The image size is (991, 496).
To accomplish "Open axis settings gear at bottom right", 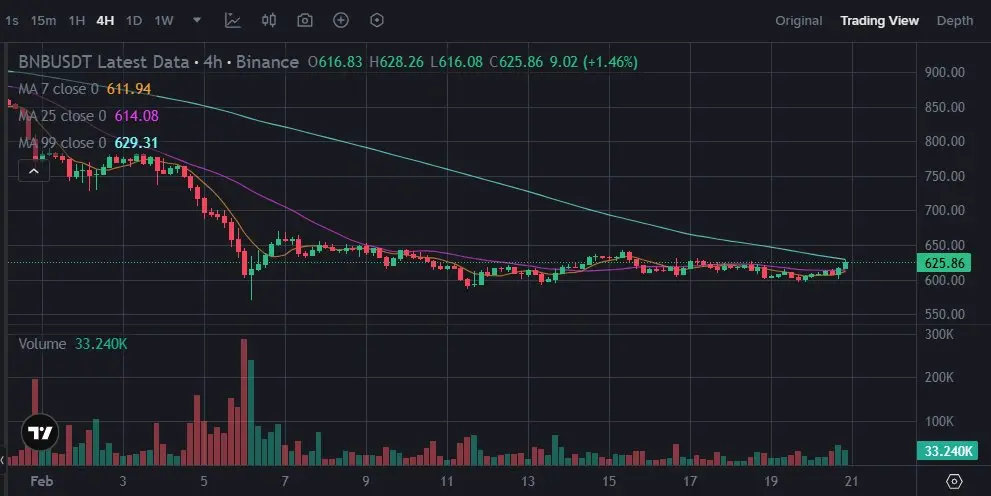I will click(x=954, y=481).
